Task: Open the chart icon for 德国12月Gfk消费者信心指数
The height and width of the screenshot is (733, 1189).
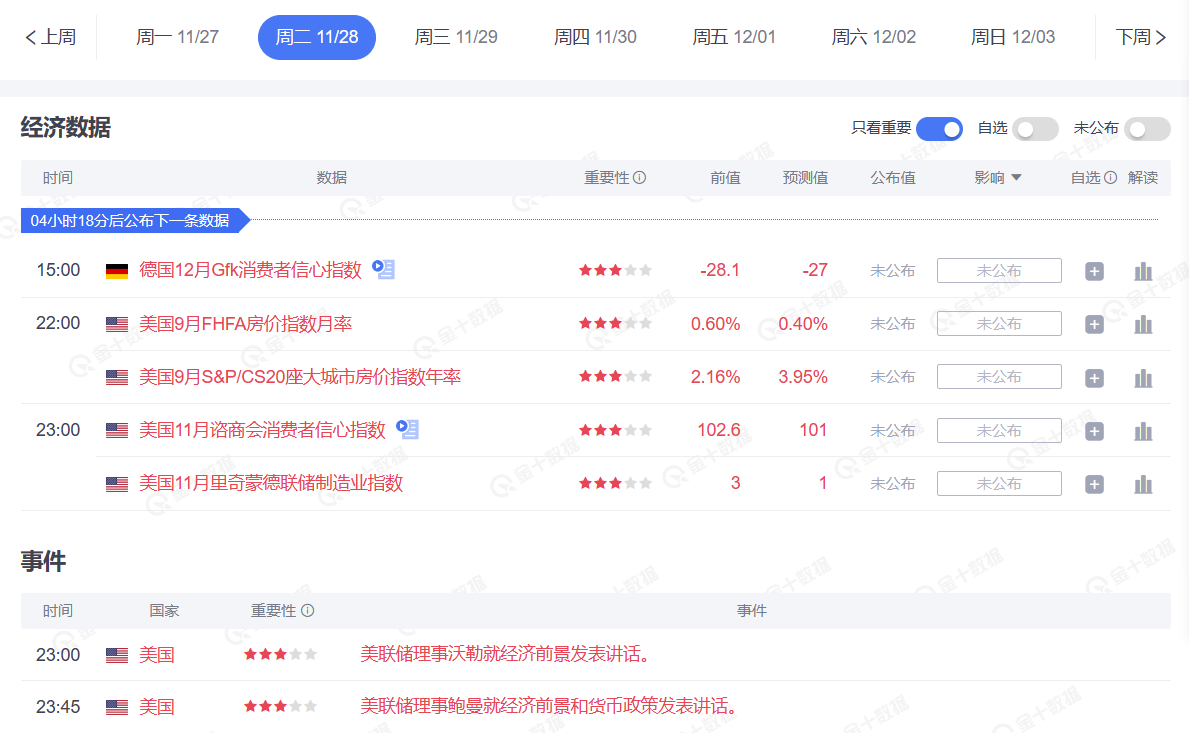Action: (1143, 270)
